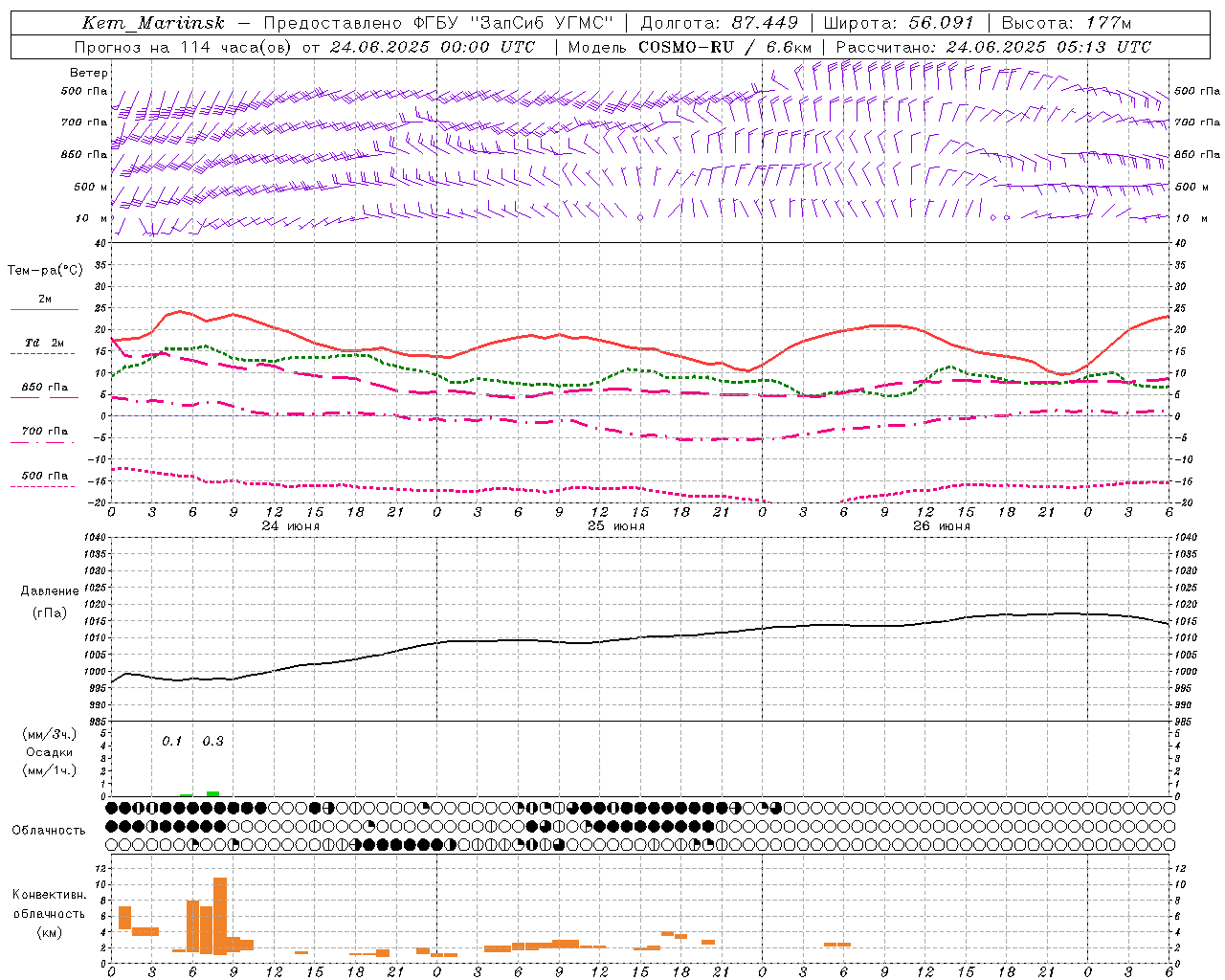Click the '500 гПа' dotted temperature legend label
The width and height of the screenshot is (1225, 980).
coord(45,476)
